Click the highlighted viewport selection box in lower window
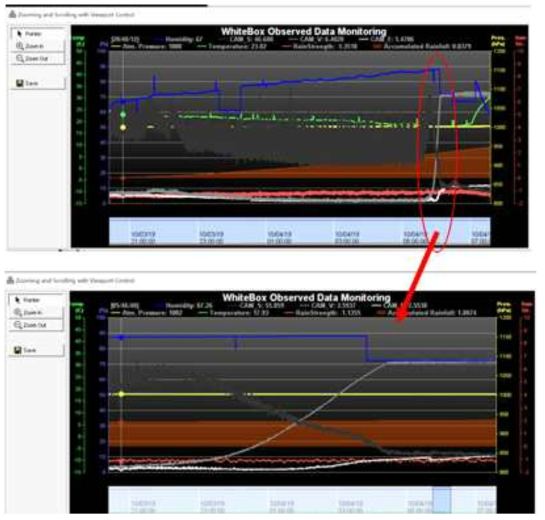The image size is (545, 520). click(x=442, y=499)
